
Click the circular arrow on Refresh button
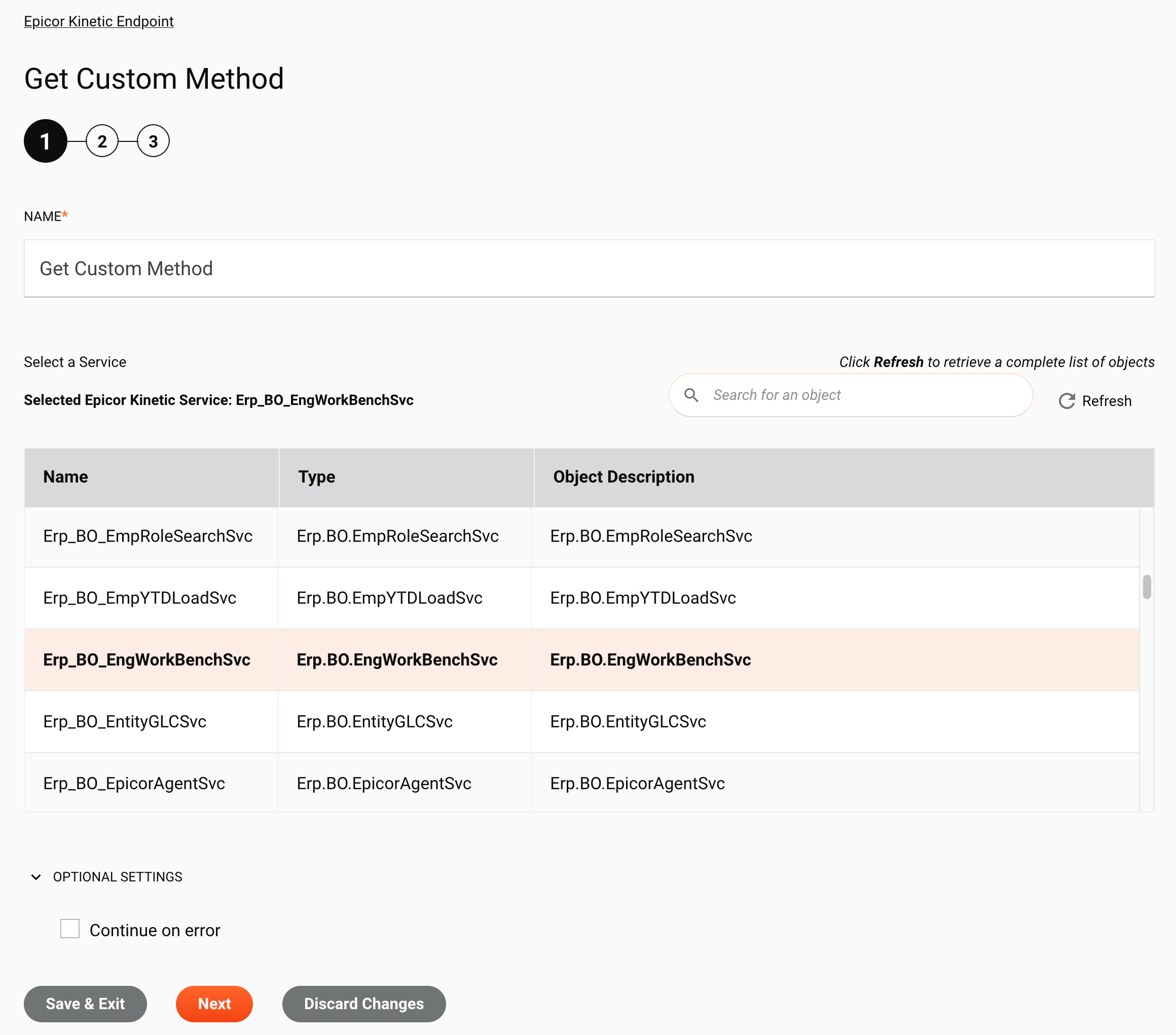1066,400
